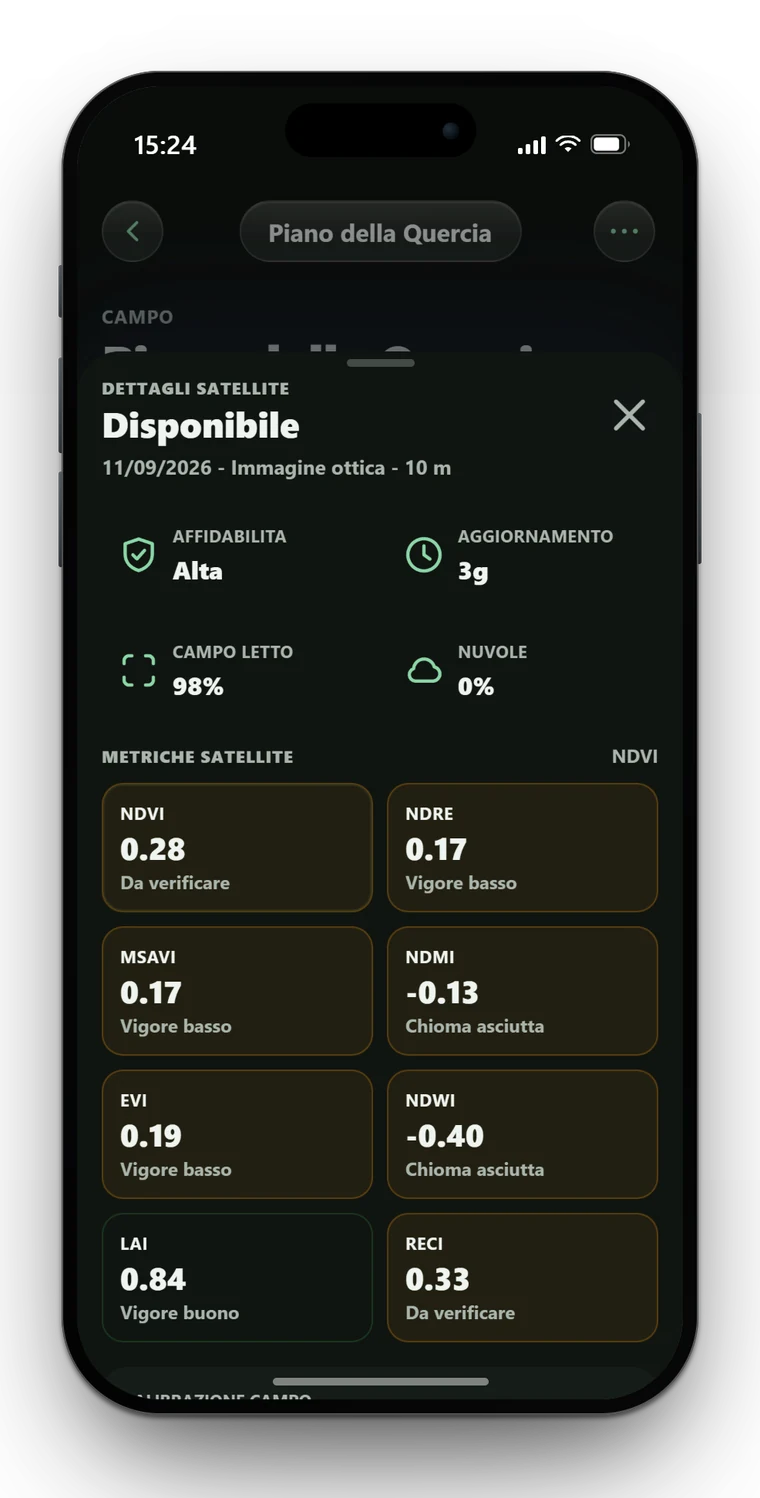Open the Piano della Quercia title pill
The height and width of the screenshot is (1498, 760).
pos(380,232)
